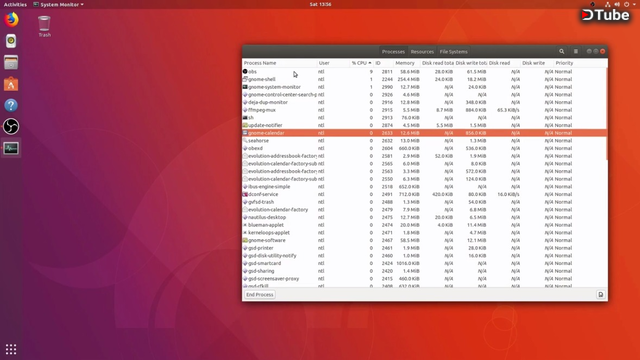The height and width of the screenshot is (360, 640).
Task: Open the volume icon in top bar
Action: [x=617, y=4]
